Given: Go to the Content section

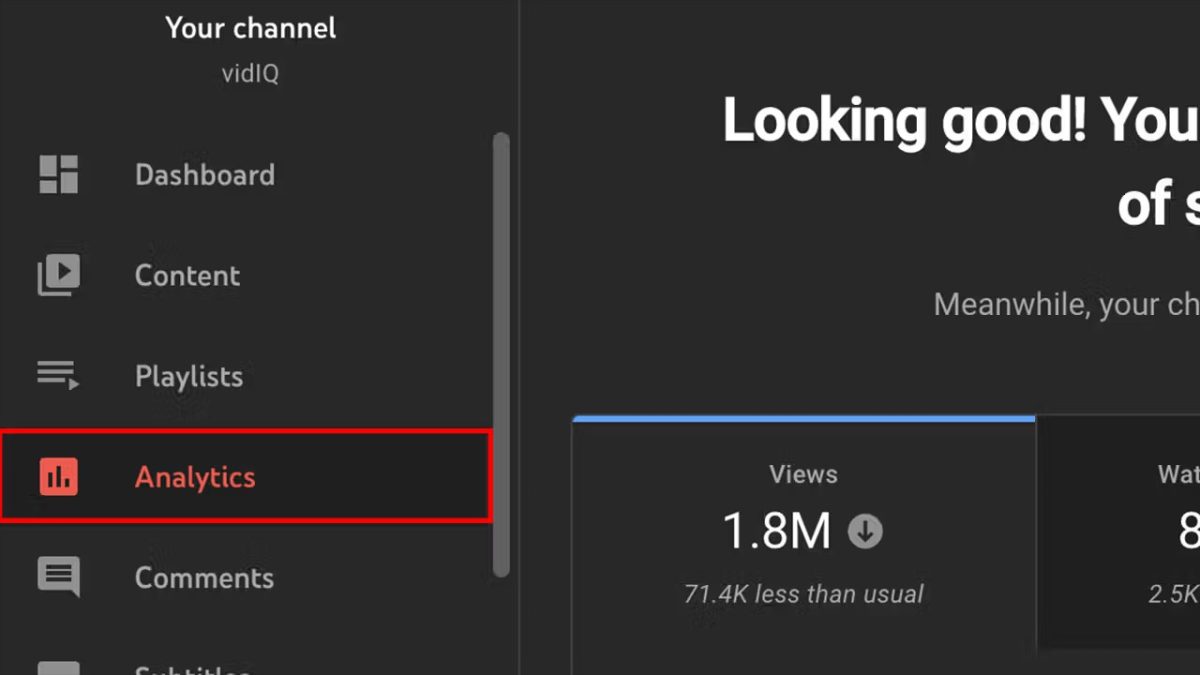Looking at the screenshot, I should pos(246,275).
